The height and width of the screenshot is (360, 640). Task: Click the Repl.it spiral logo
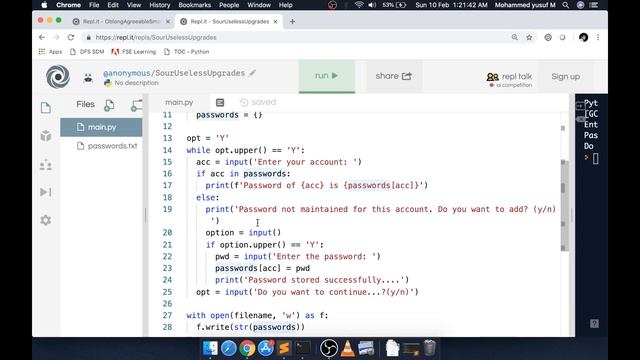click(58, 76)
